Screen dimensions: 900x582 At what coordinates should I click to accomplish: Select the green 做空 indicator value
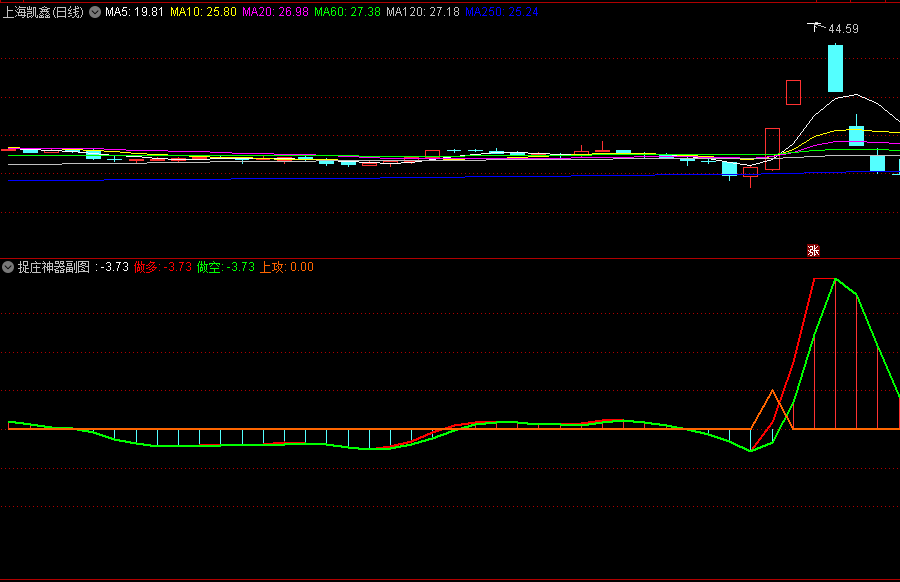tap(225, 267)
